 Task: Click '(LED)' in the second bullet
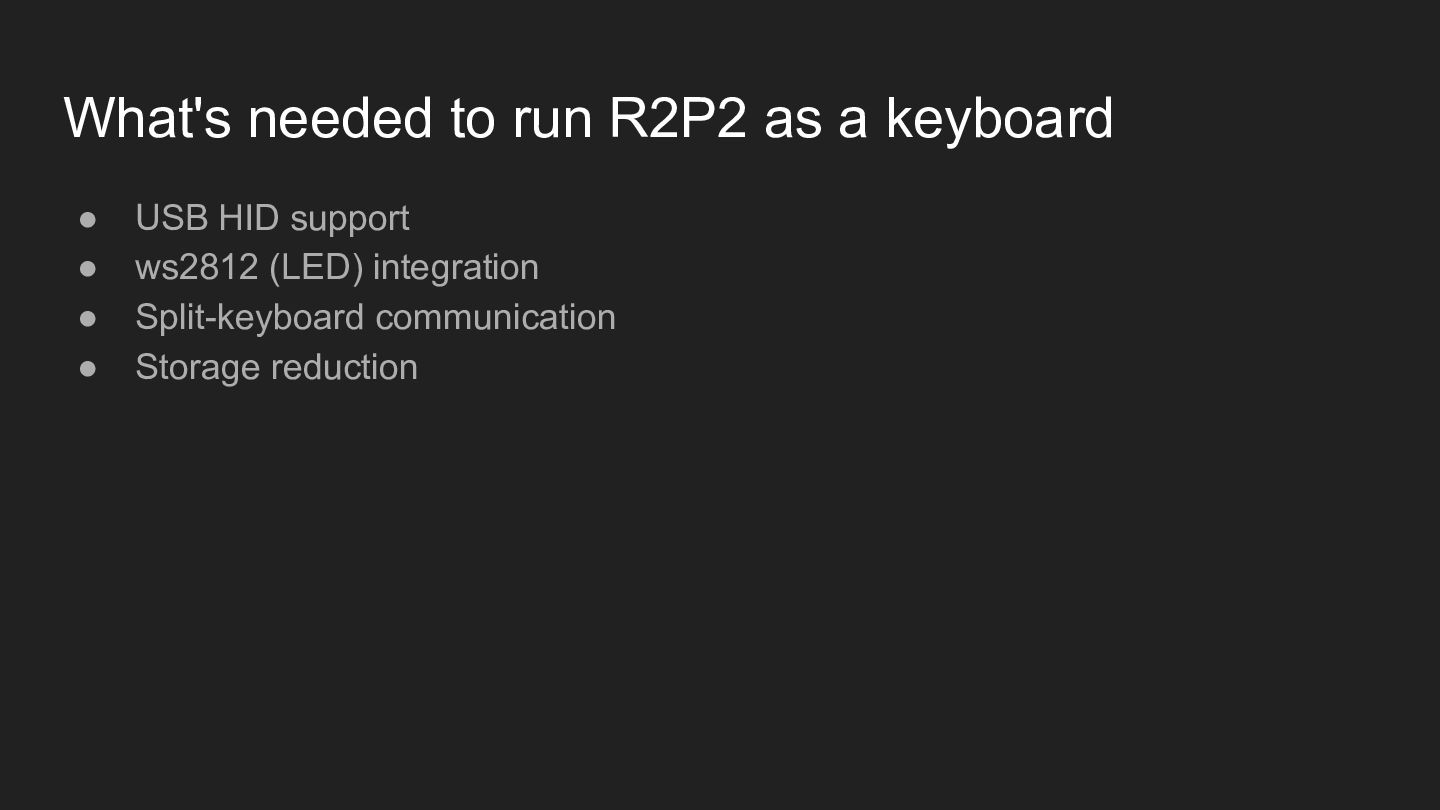tap(316, 268)
